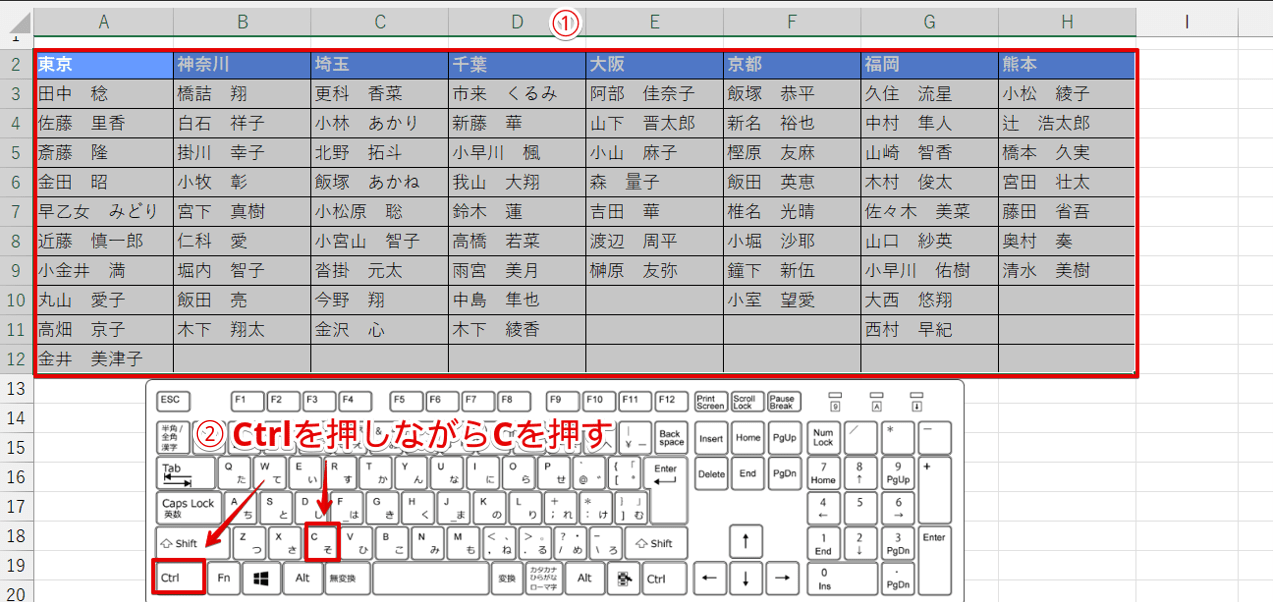Click the Back space key in keyboard picture

click(671, 437)
